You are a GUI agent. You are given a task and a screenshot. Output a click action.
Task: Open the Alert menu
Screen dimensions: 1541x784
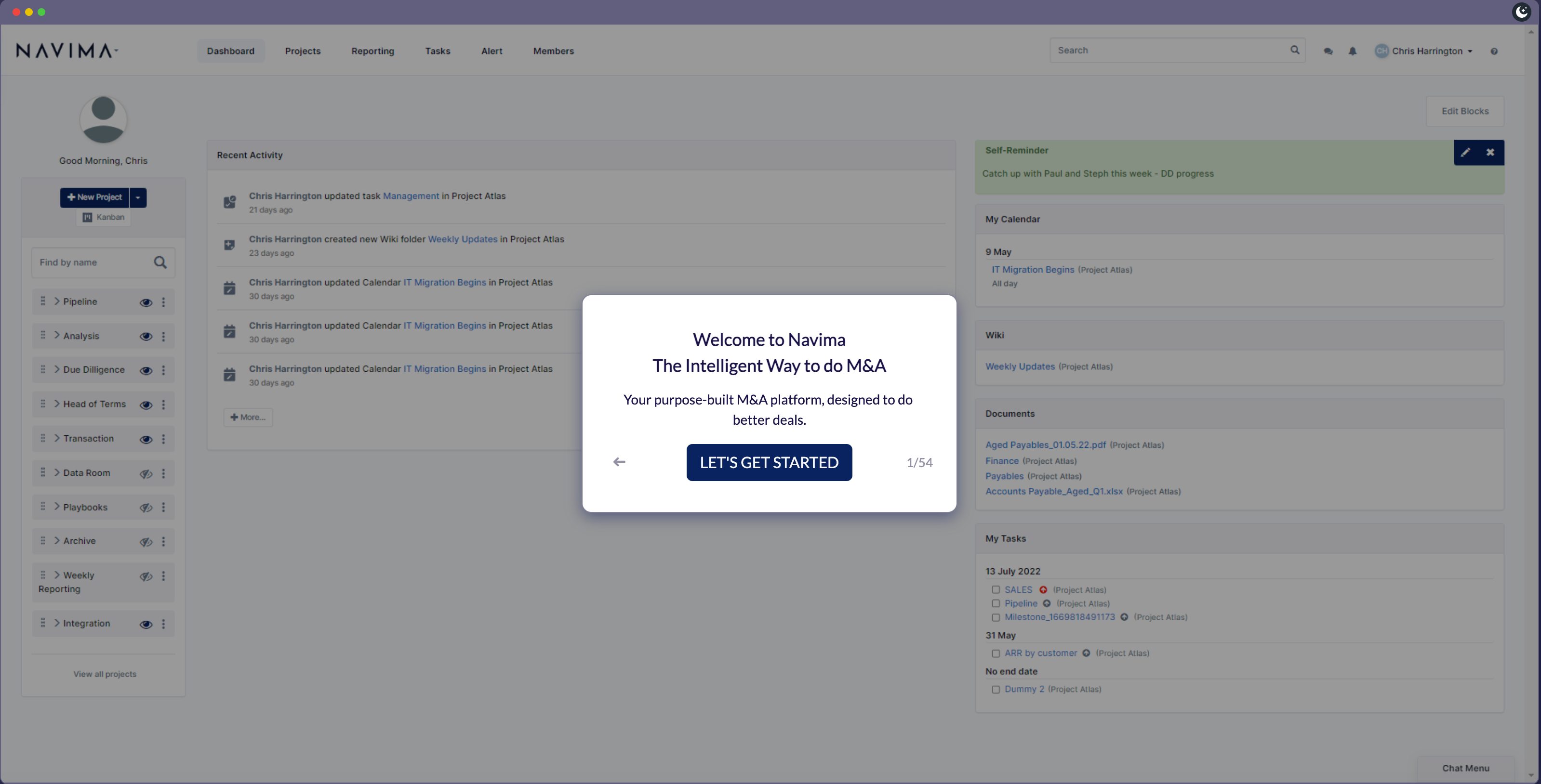492,52
